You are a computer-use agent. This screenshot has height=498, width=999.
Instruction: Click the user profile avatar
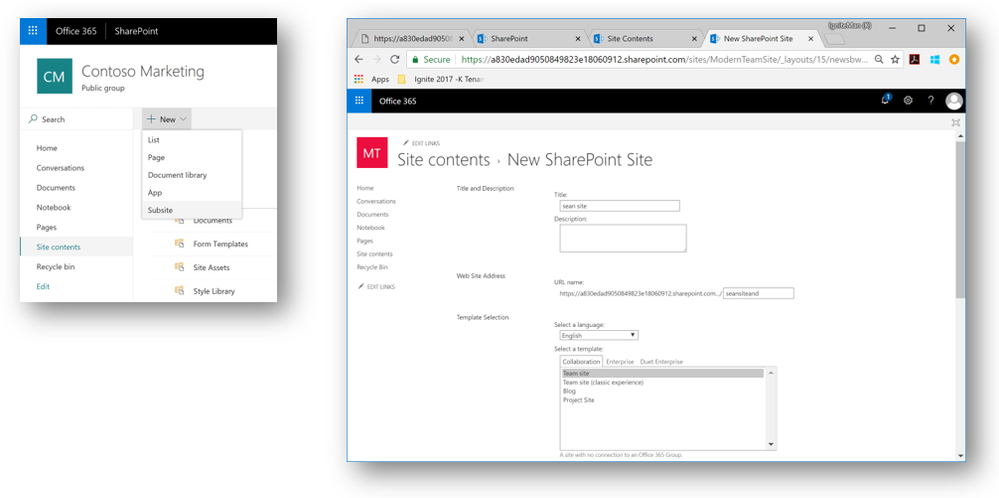pyautogui.click(x=954, y=101)
